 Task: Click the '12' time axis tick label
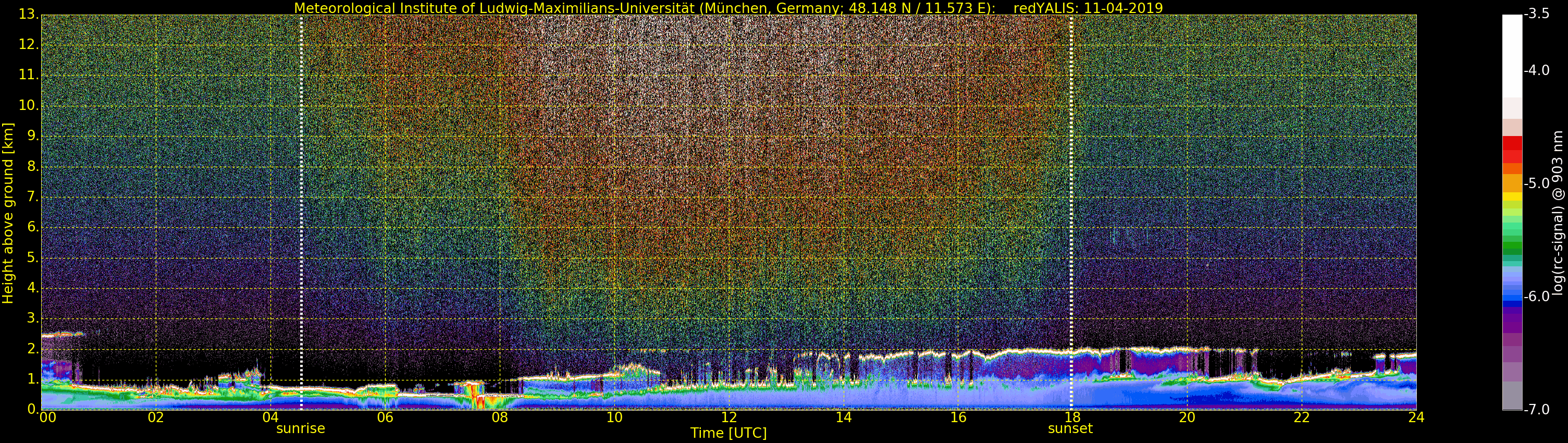729,417
